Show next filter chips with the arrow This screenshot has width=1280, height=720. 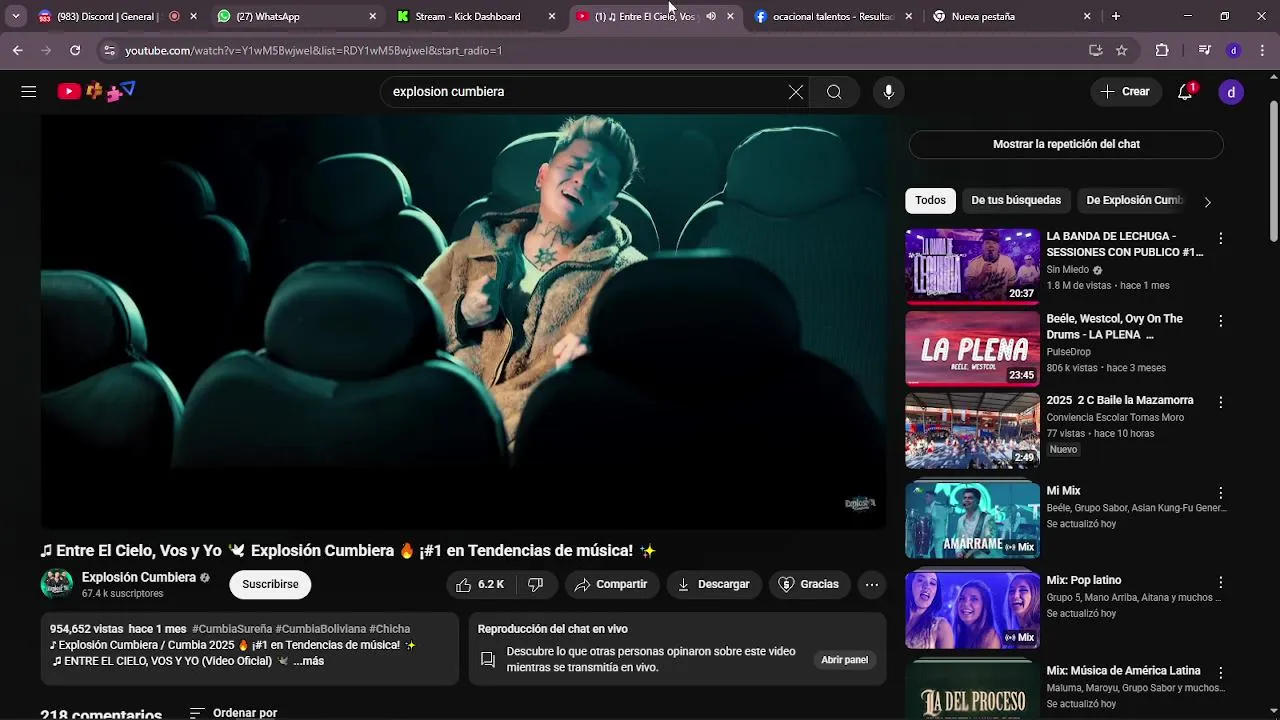click(x=1207, y=202)
